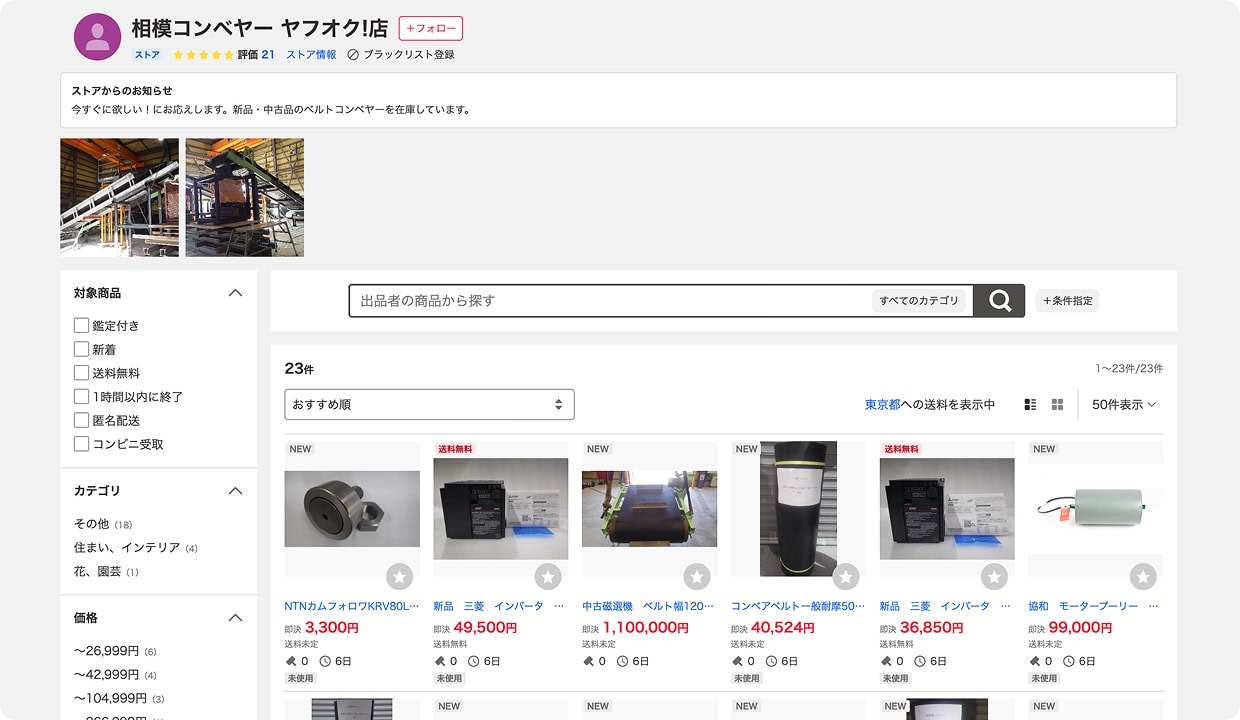Filter by price 〜104,999円
Image resolution: width=1240 pixels, height=720 pixels.
click(110, 699)
